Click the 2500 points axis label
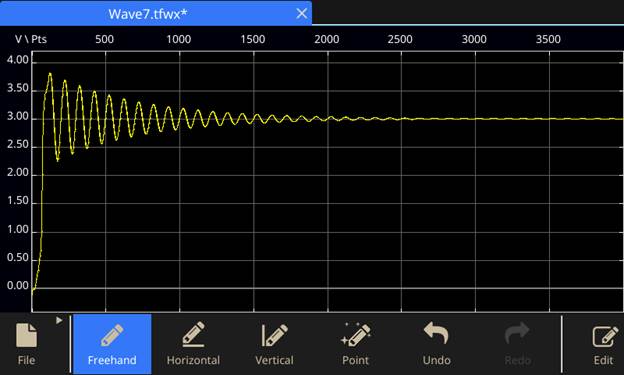 point(400,39)
